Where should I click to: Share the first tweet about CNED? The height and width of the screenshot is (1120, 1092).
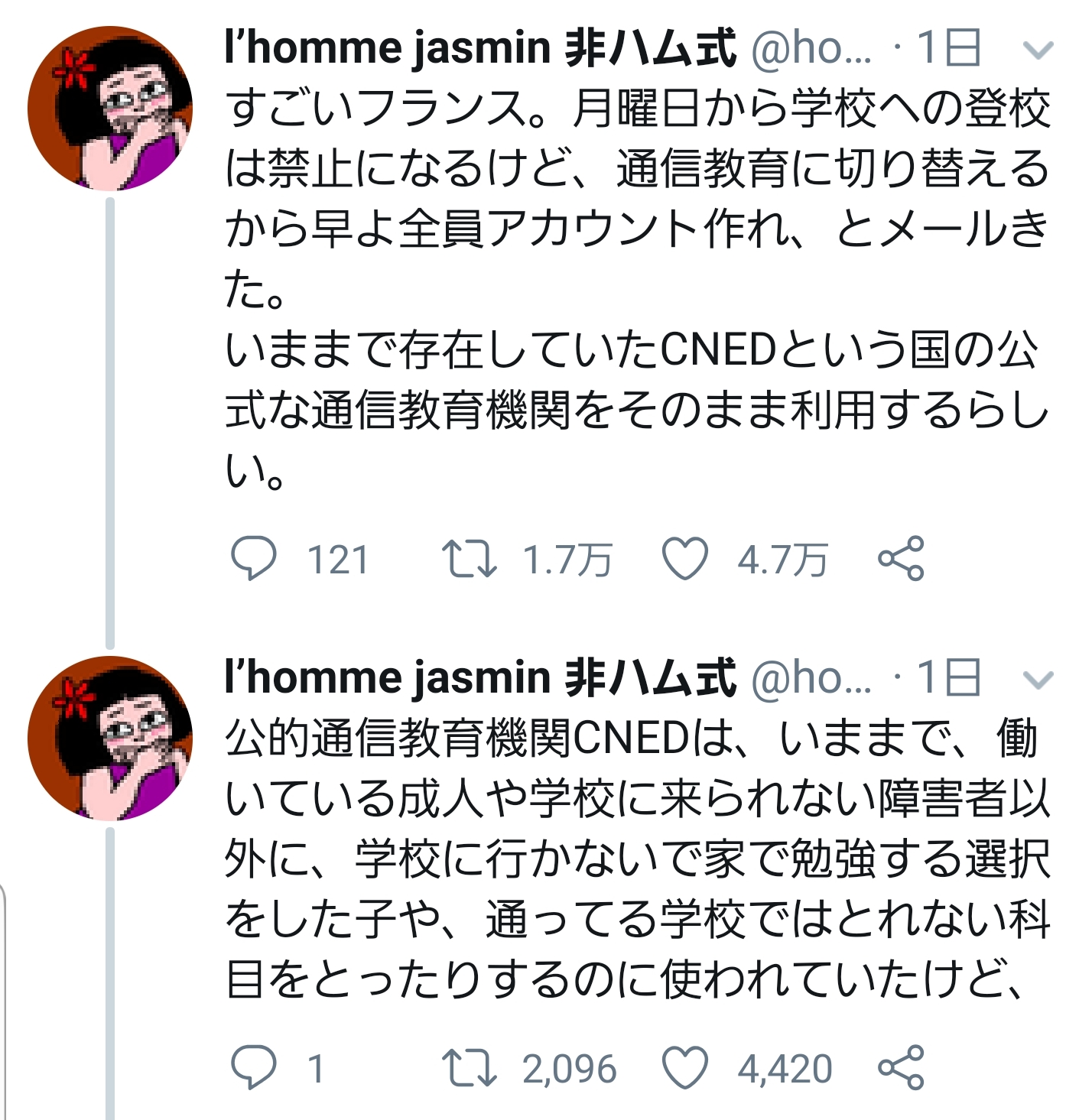point(901,559)
